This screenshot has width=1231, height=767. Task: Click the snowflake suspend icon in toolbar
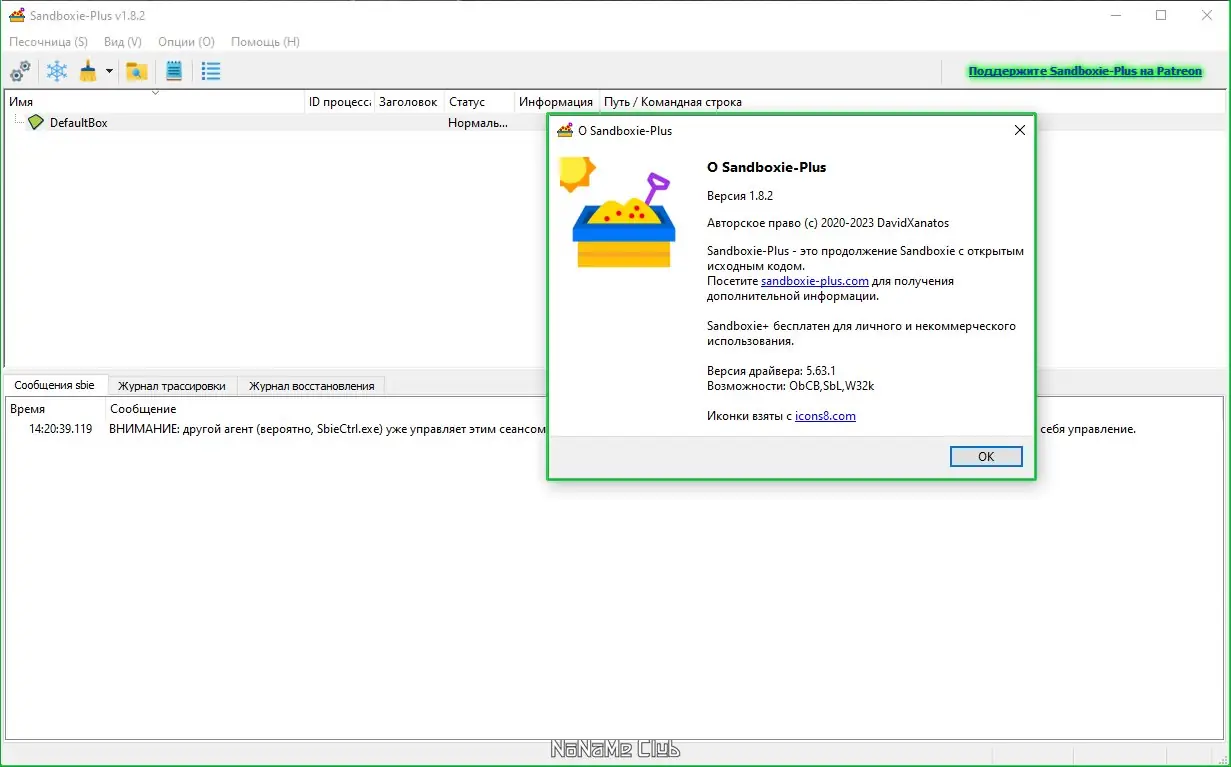58,71
